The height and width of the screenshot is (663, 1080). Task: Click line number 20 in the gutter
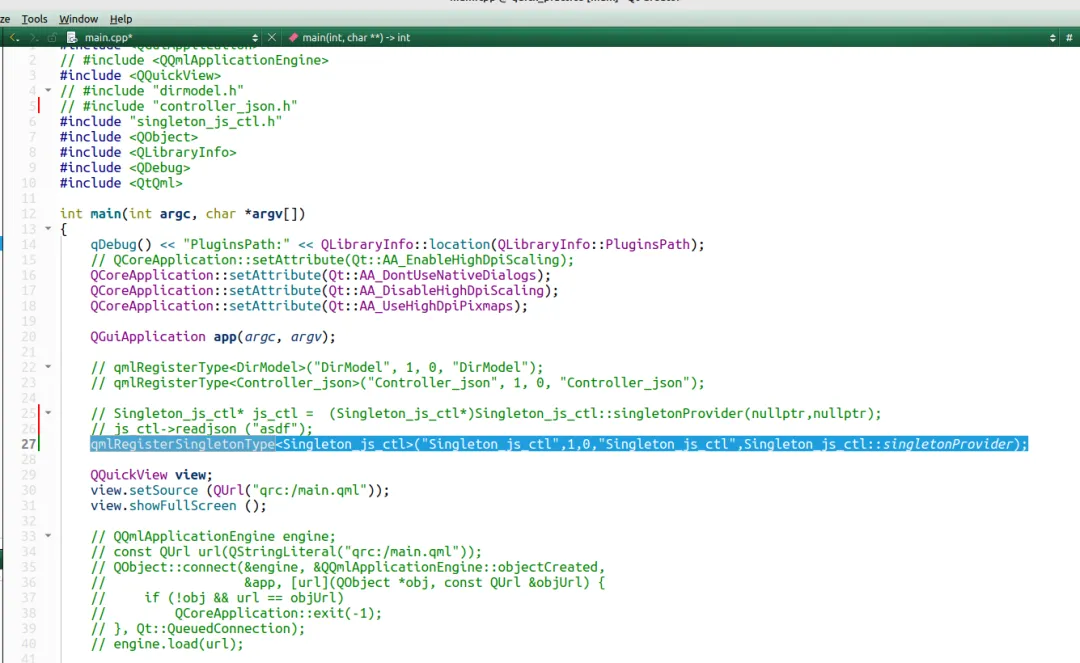click(x=28, y=337)
